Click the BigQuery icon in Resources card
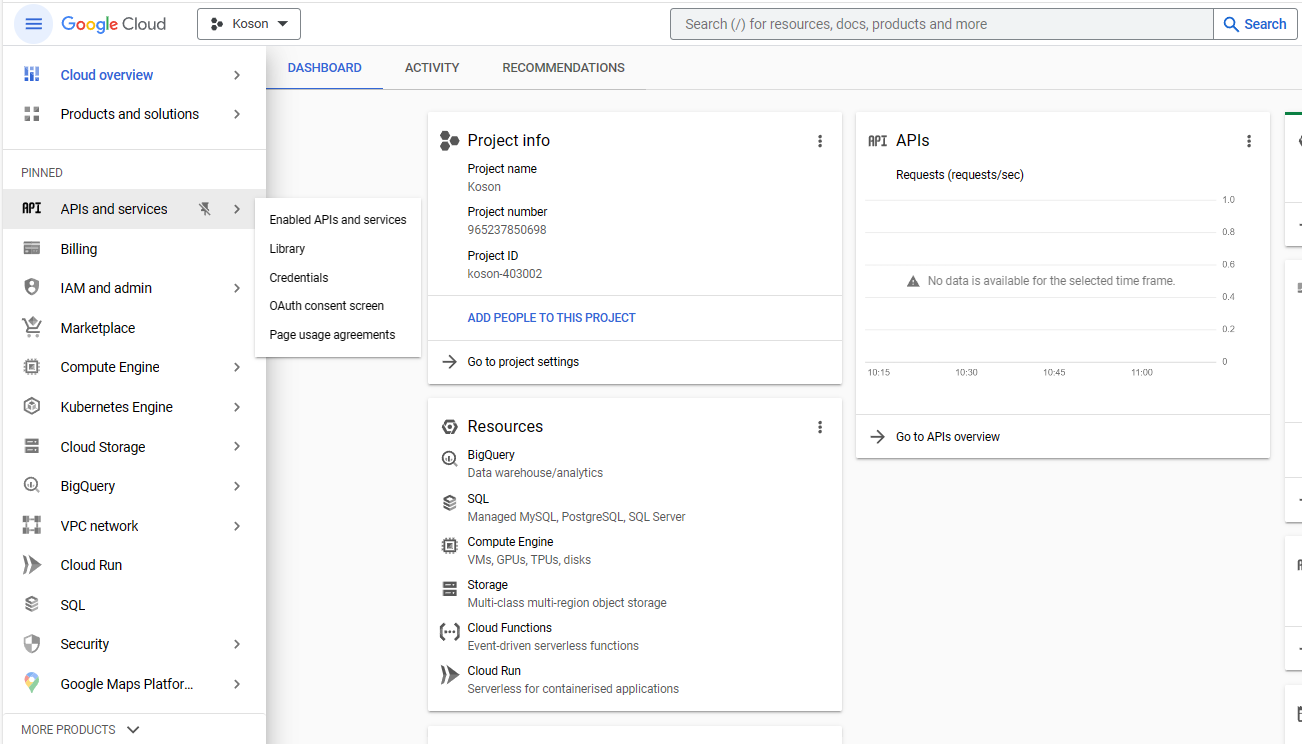This screenshot has width=1302, height=744. click(x=450, y=459)
